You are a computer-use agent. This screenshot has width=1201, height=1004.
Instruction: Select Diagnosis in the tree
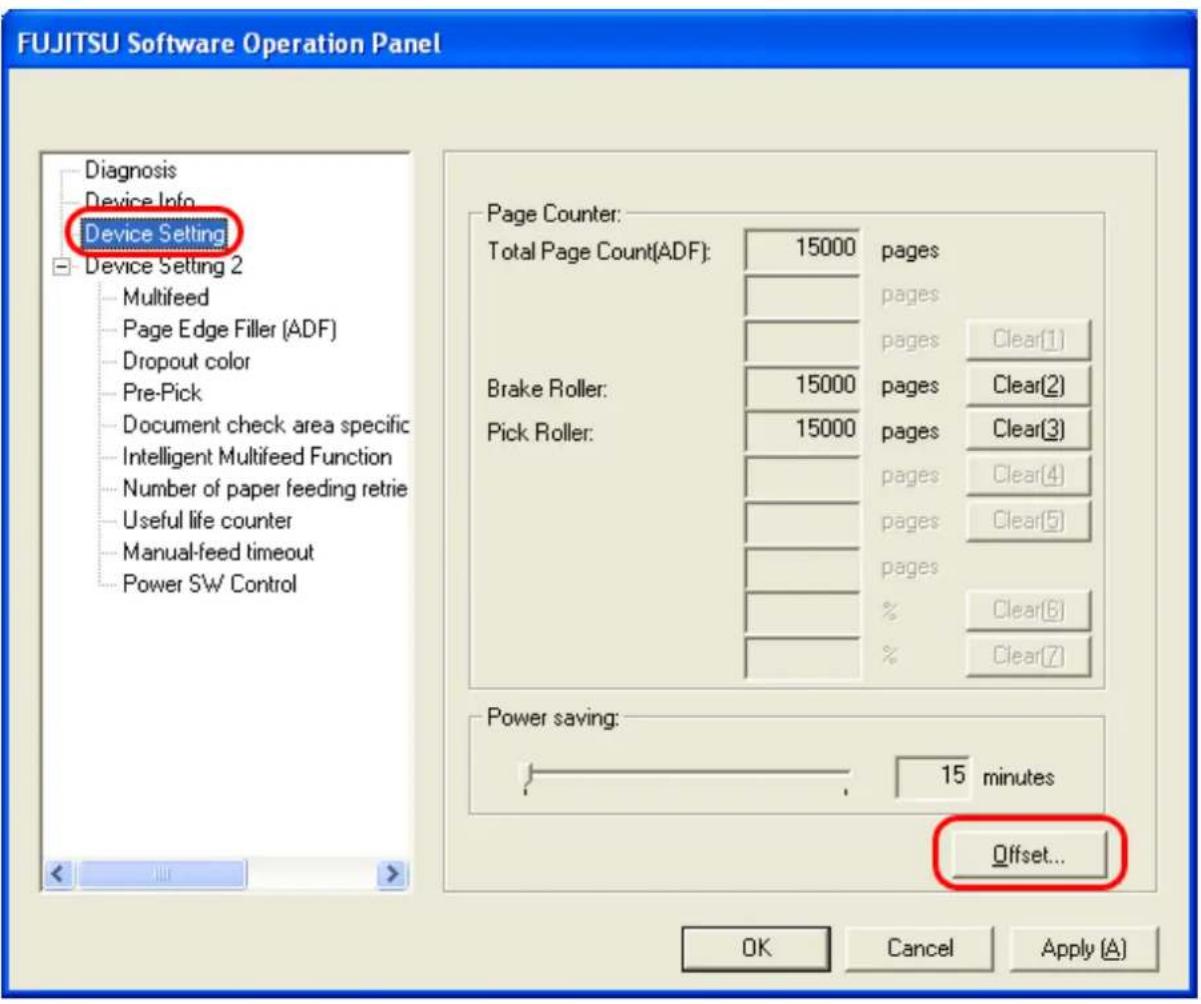click(x=130, y=171)
